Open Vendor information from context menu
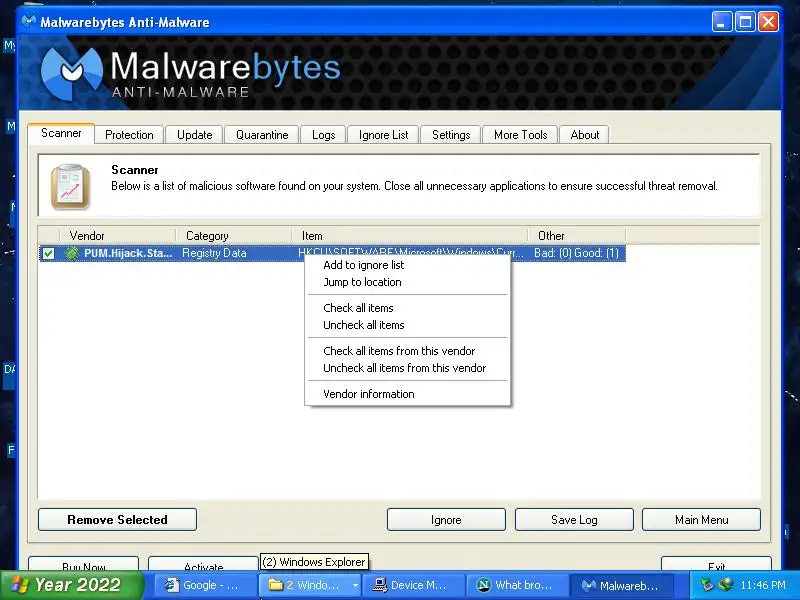 [x=408, y=394]
